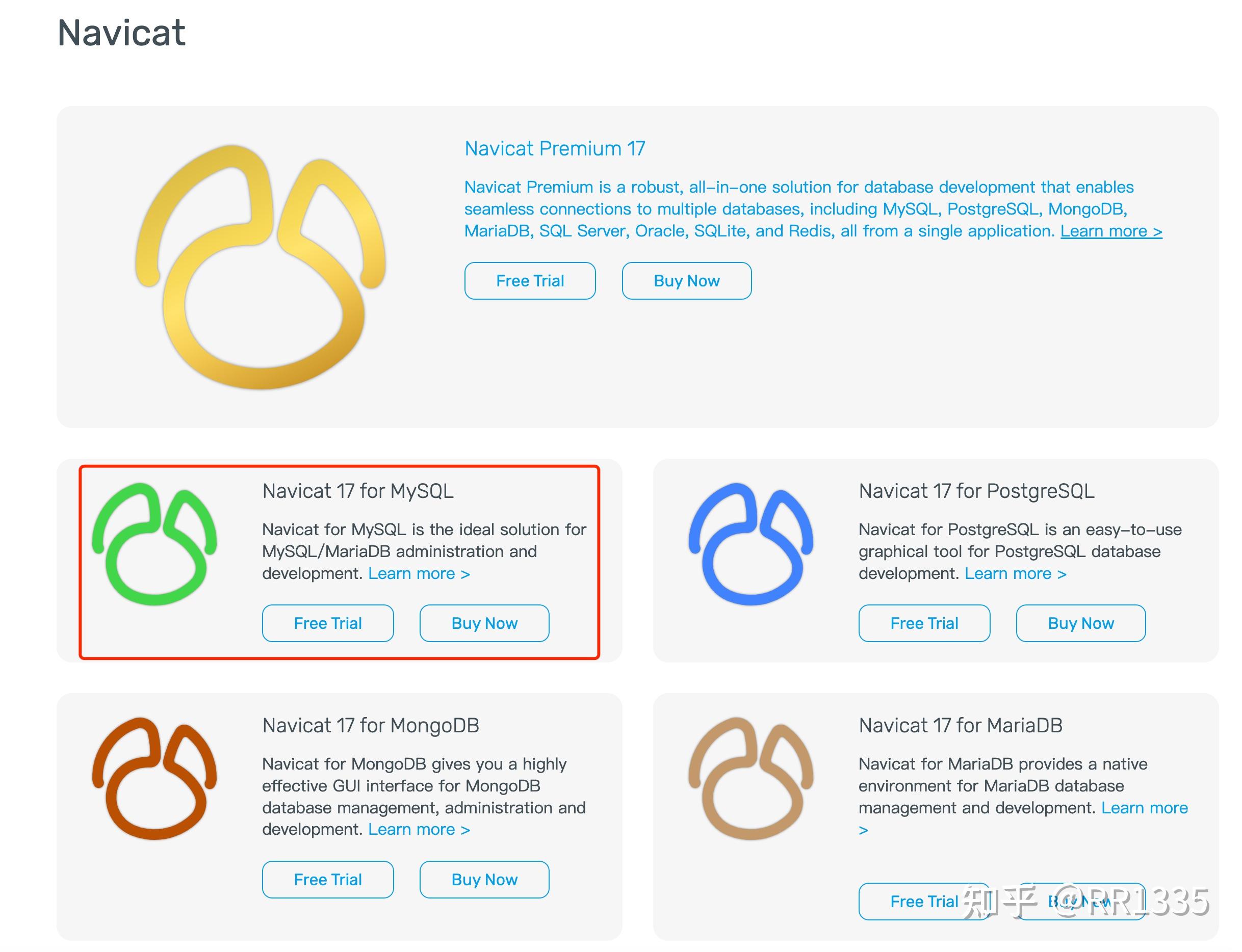The height and width of the screenshot is (952, 1242).
Task: Click the gold Navicat Premium logo
Action: point(260,267)
